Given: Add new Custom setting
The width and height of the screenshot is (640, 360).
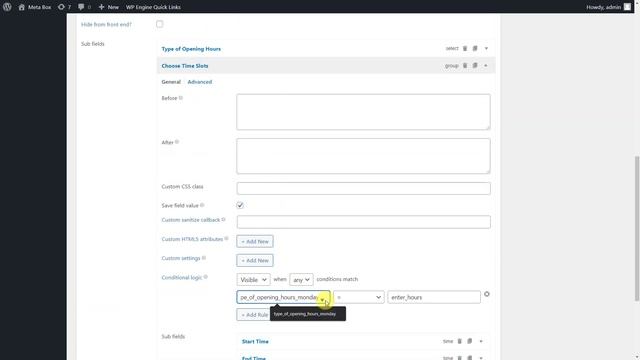Looking at the screenshot, I should (x=255, y=260).
